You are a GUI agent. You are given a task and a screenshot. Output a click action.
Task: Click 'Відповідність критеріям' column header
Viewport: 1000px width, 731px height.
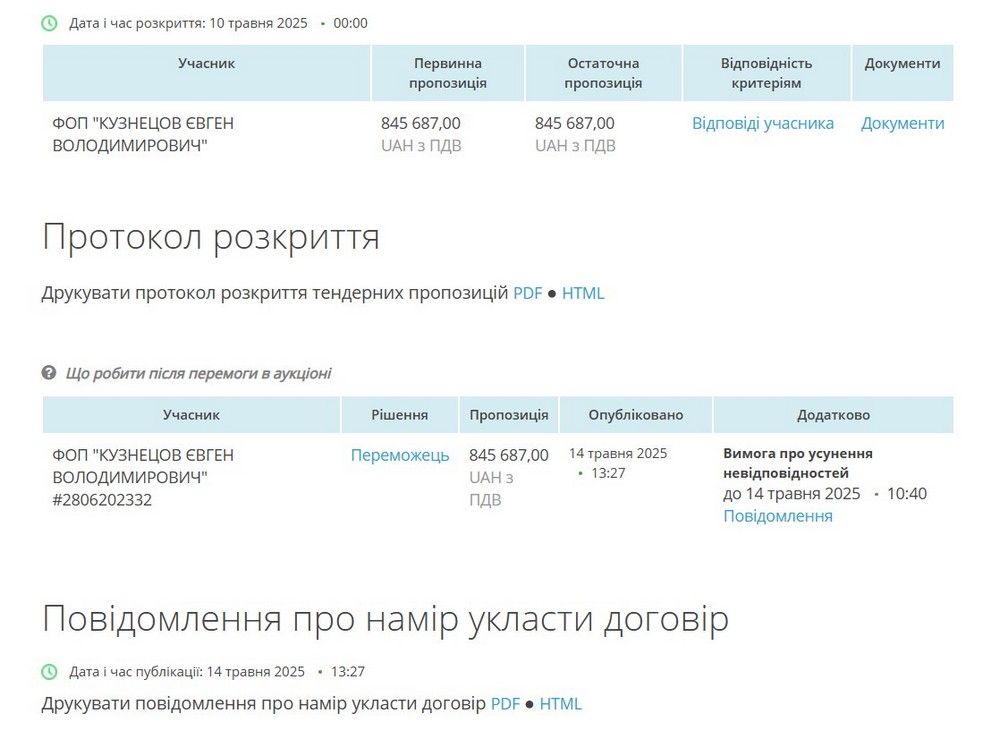[767, 73]
